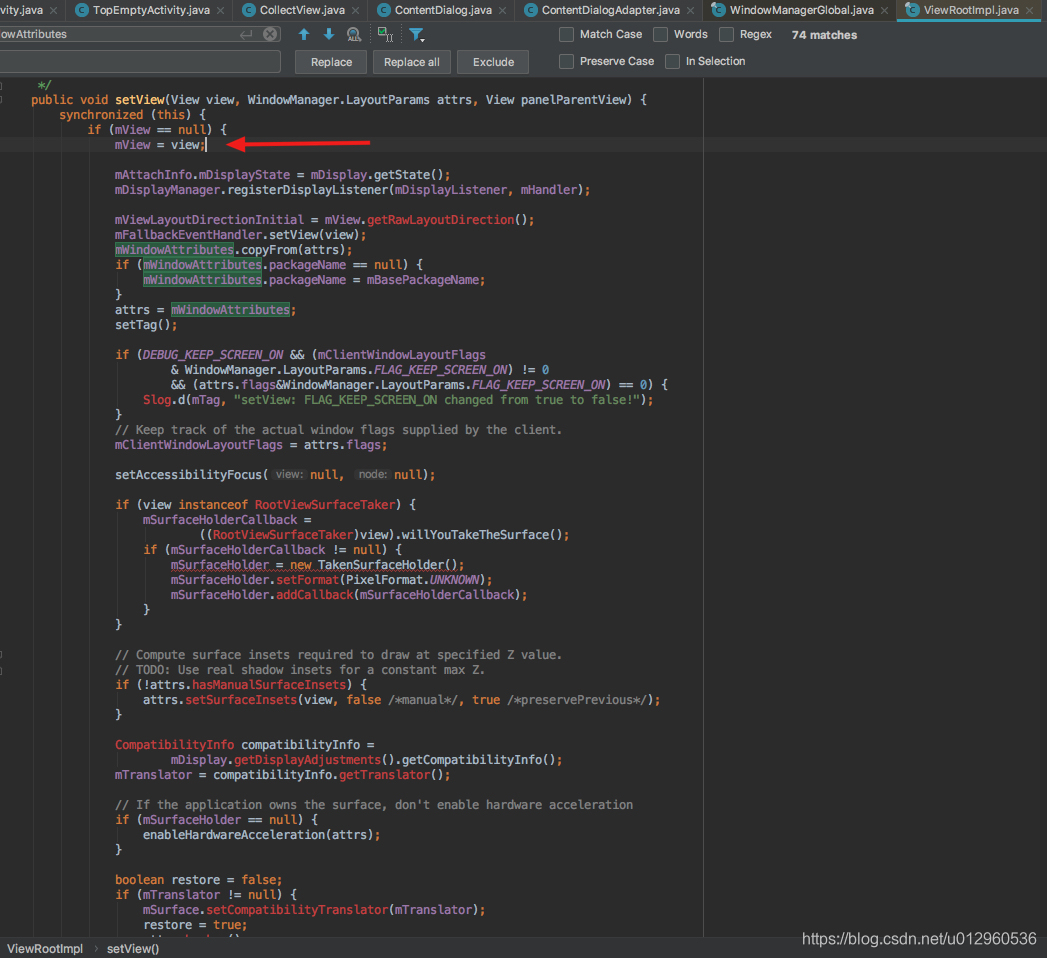Viewport: 1047px width, 958px height.
Task: Click getRawLayoutDirection method call
Action: click(x=441, y=220)
